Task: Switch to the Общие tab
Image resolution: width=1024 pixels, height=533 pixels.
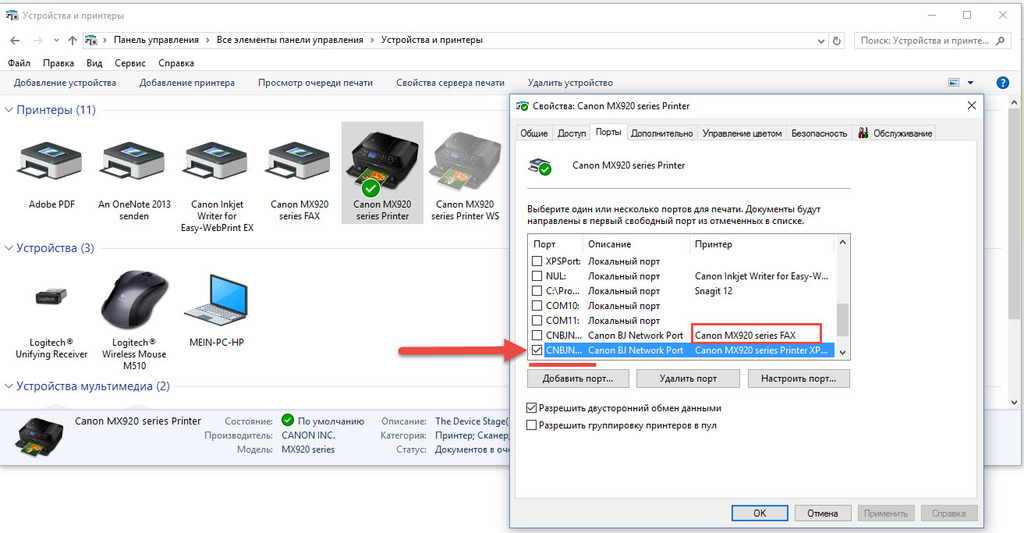Action: tap(534, 133)
